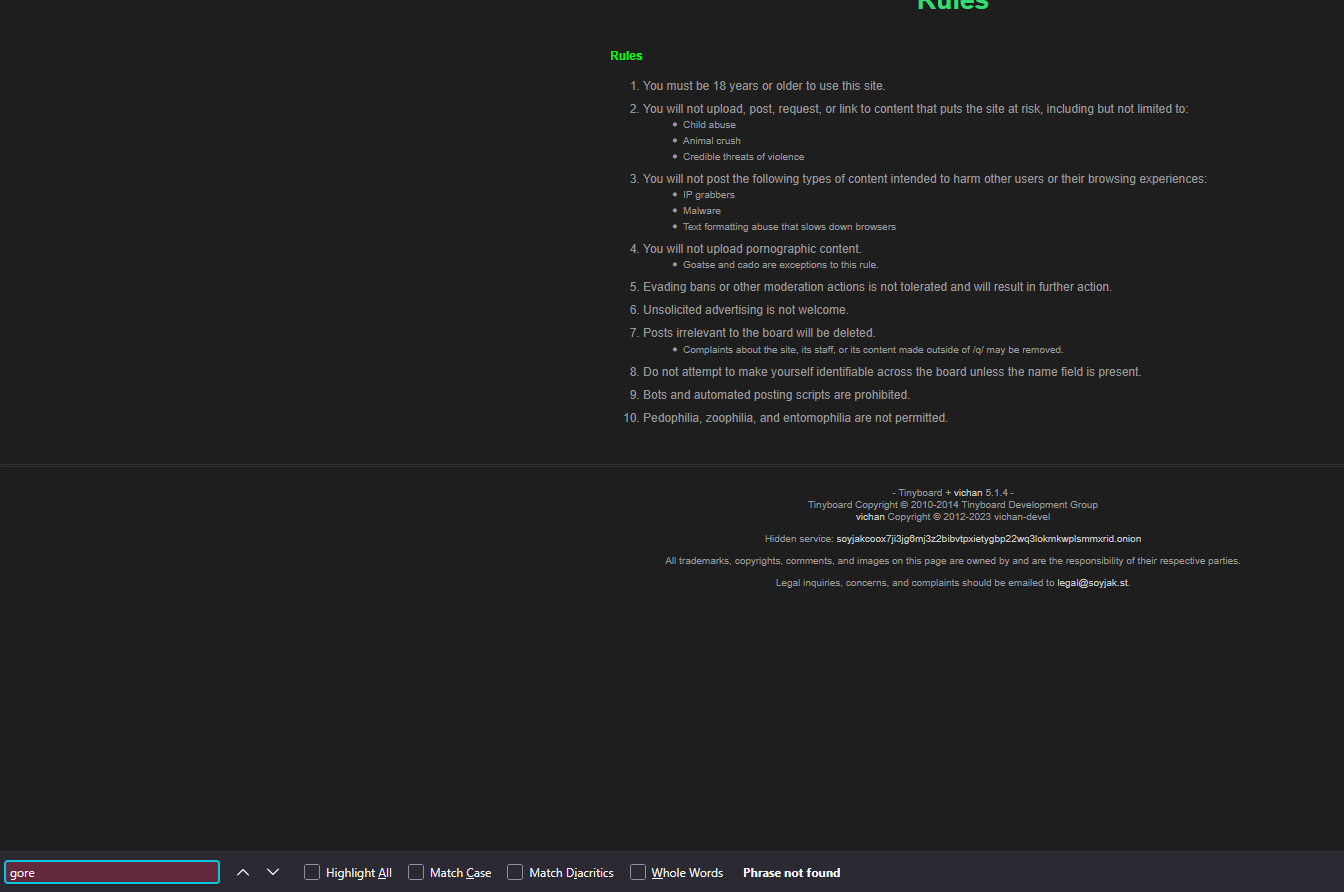This screenshot has height=892, width=1344.
Task: Click the trademarks and copyrights notice
Action: point(953,561)
